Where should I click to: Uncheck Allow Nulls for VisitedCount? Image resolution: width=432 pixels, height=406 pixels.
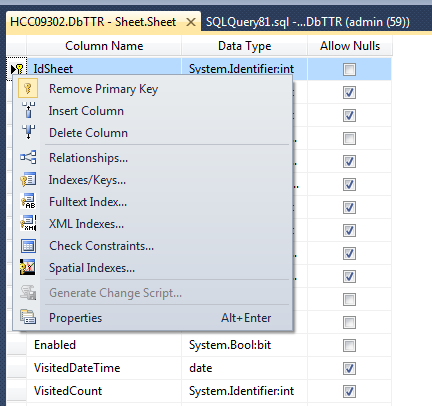(349, 391)
